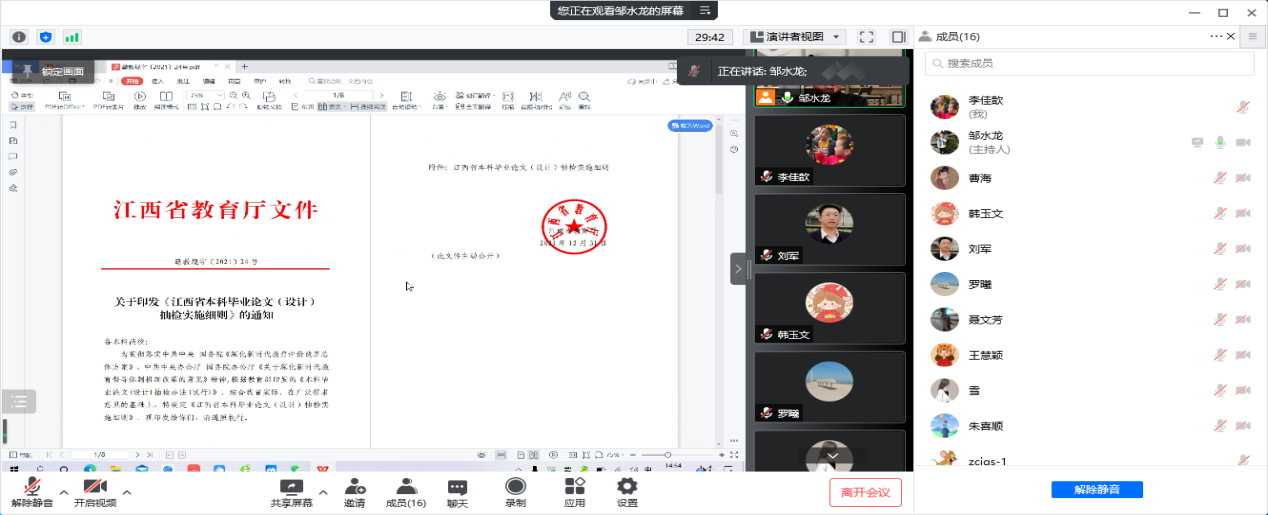This screenshot has height=515, width=1268.
Task: Open the Chat window icon
Action: pos(457,486)
